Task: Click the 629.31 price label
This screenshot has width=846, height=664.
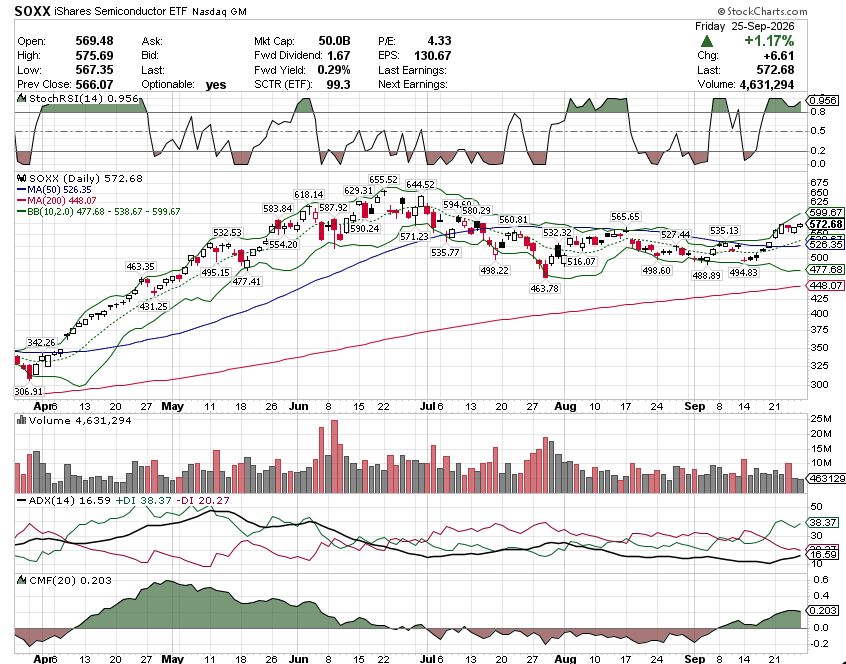Action: (358, 190)
